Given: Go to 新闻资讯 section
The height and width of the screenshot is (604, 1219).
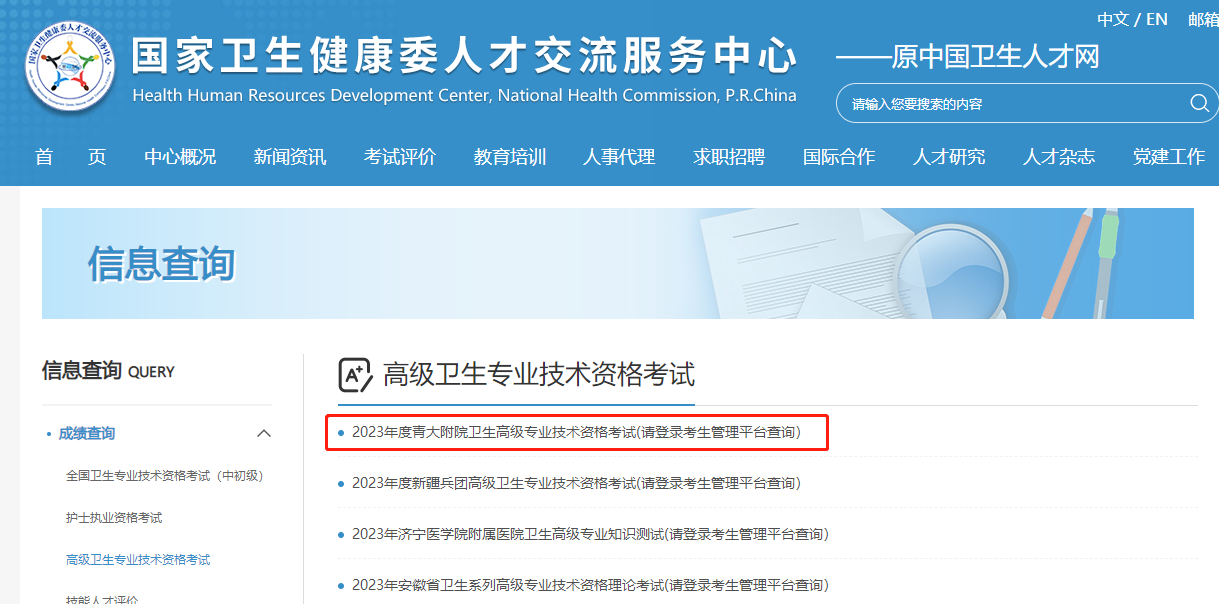Looking at the screenshot, I should (290, 157).
